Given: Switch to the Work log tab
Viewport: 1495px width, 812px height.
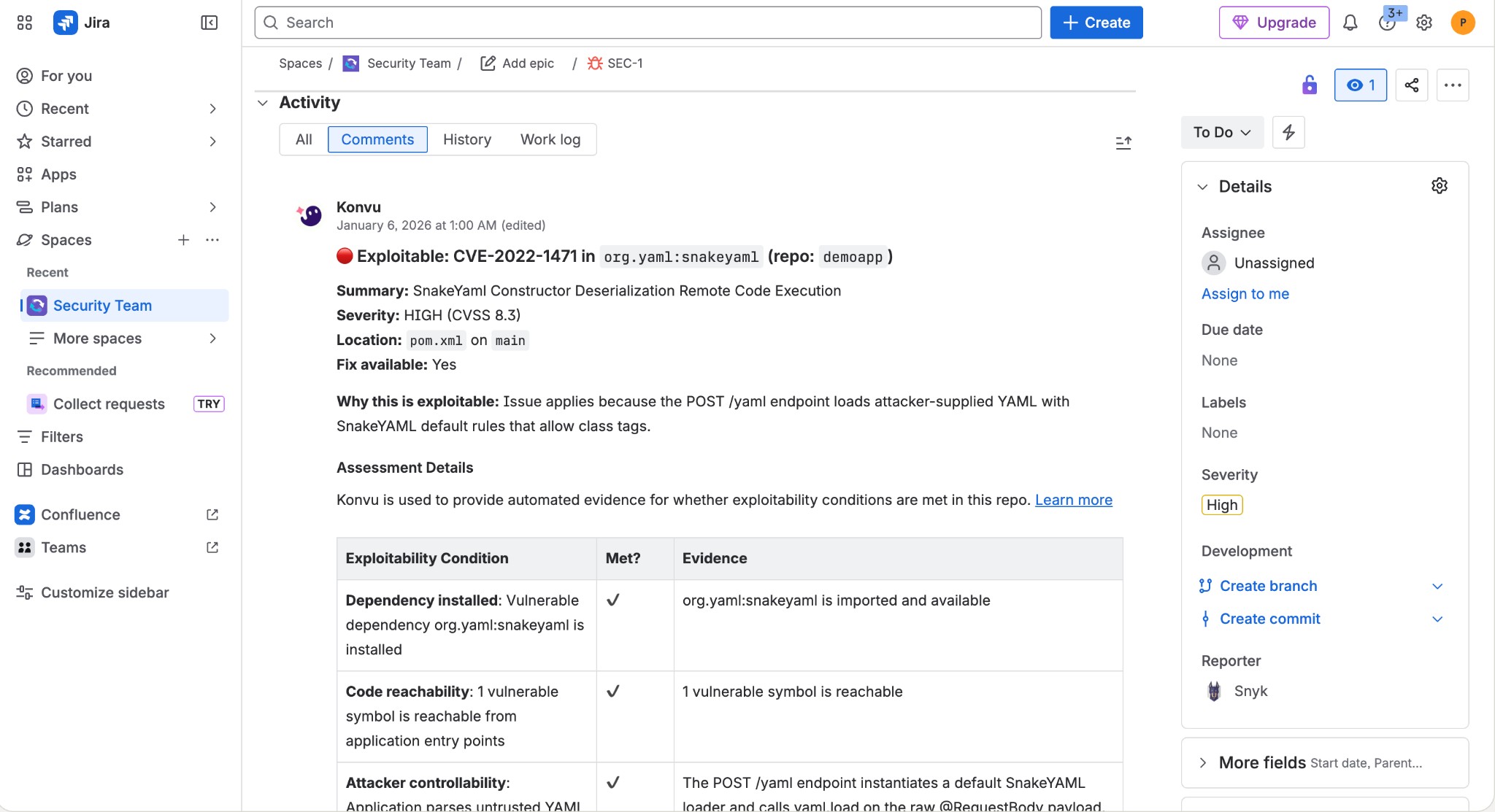Looking at the screenshot, I should tap(550, 139).
